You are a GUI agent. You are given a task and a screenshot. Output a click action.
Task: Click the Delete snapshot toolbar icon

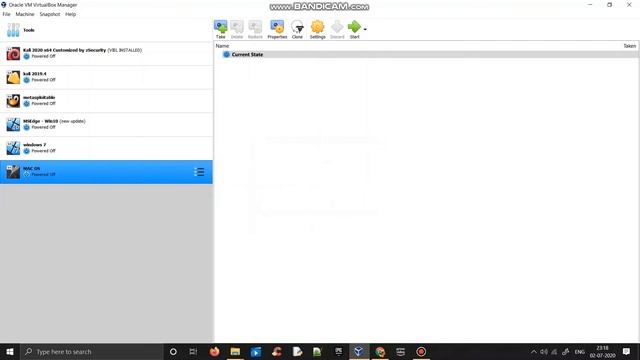(237, 29)
